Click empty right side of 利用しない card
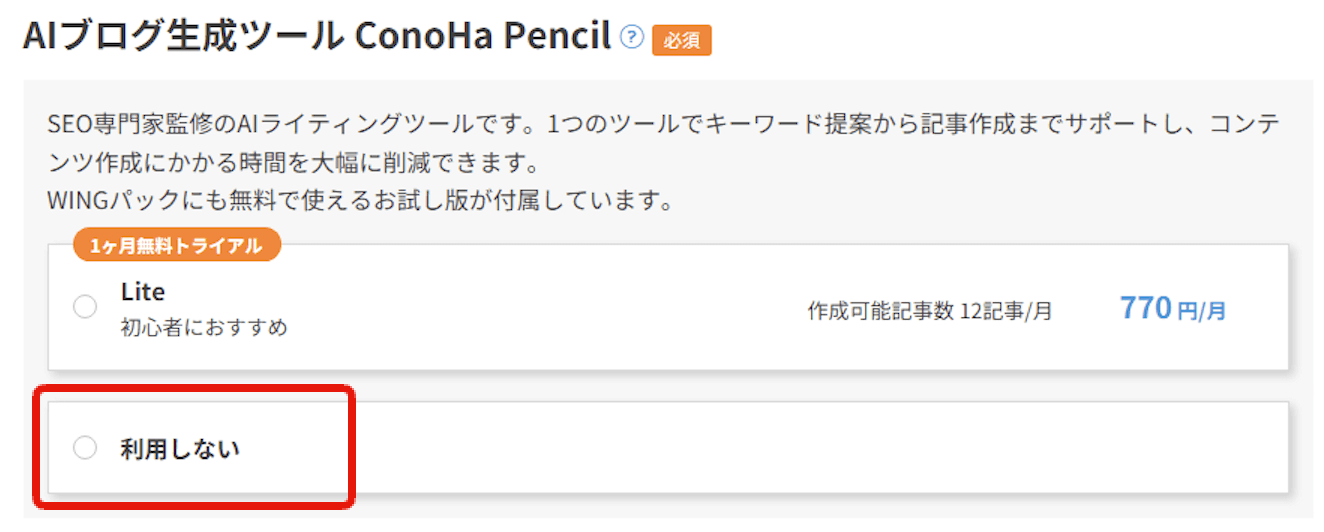The image size is (1324, 532). point(800,448)
